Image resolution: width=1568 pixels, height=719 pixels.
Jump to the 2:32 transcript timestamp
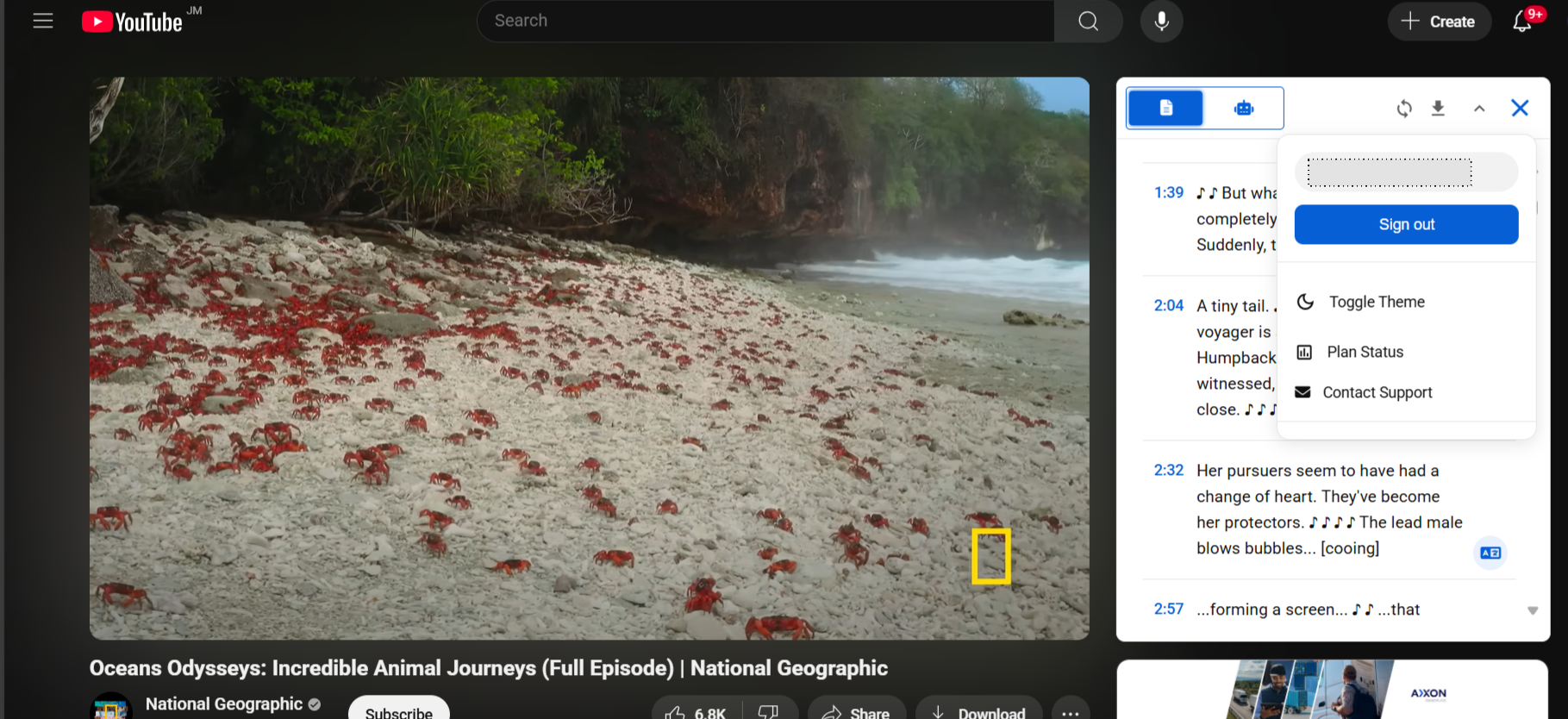click(x=1168, y=470)
